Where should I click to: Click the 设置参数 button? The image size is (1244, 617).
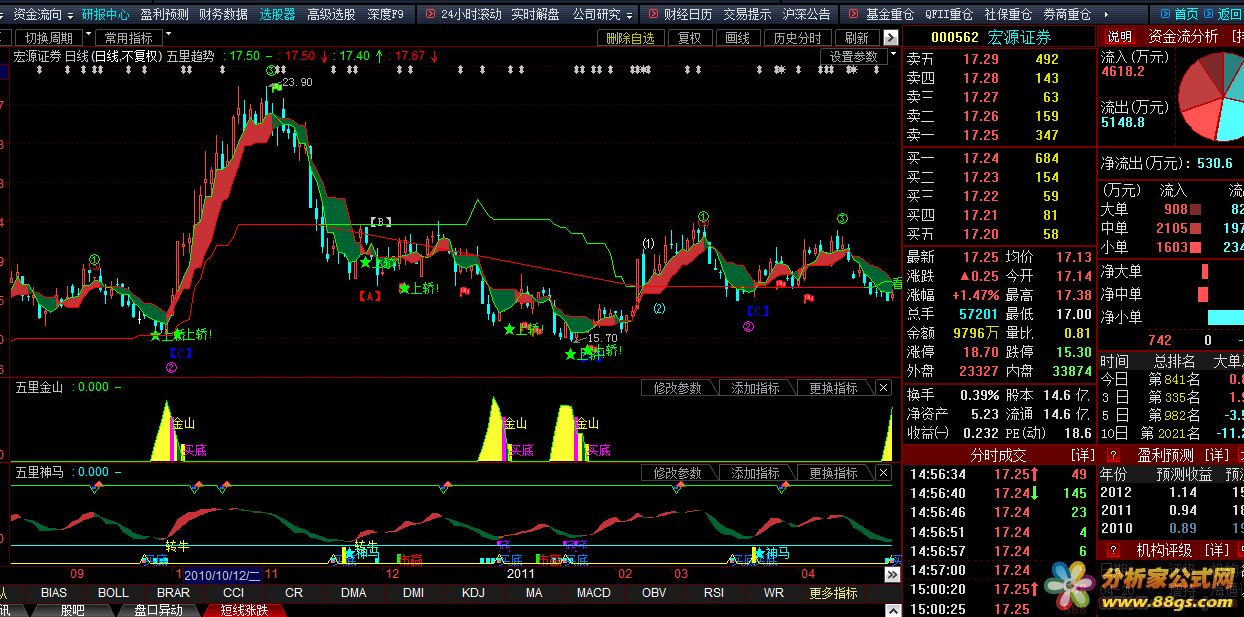pyautogui.click(x=853, y=57)
